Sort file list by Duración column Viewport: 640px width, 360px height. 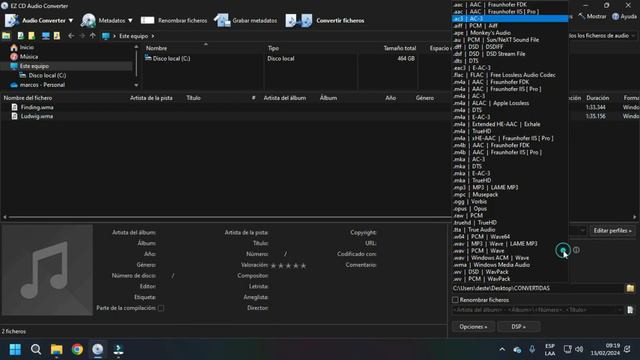[598, 98]
